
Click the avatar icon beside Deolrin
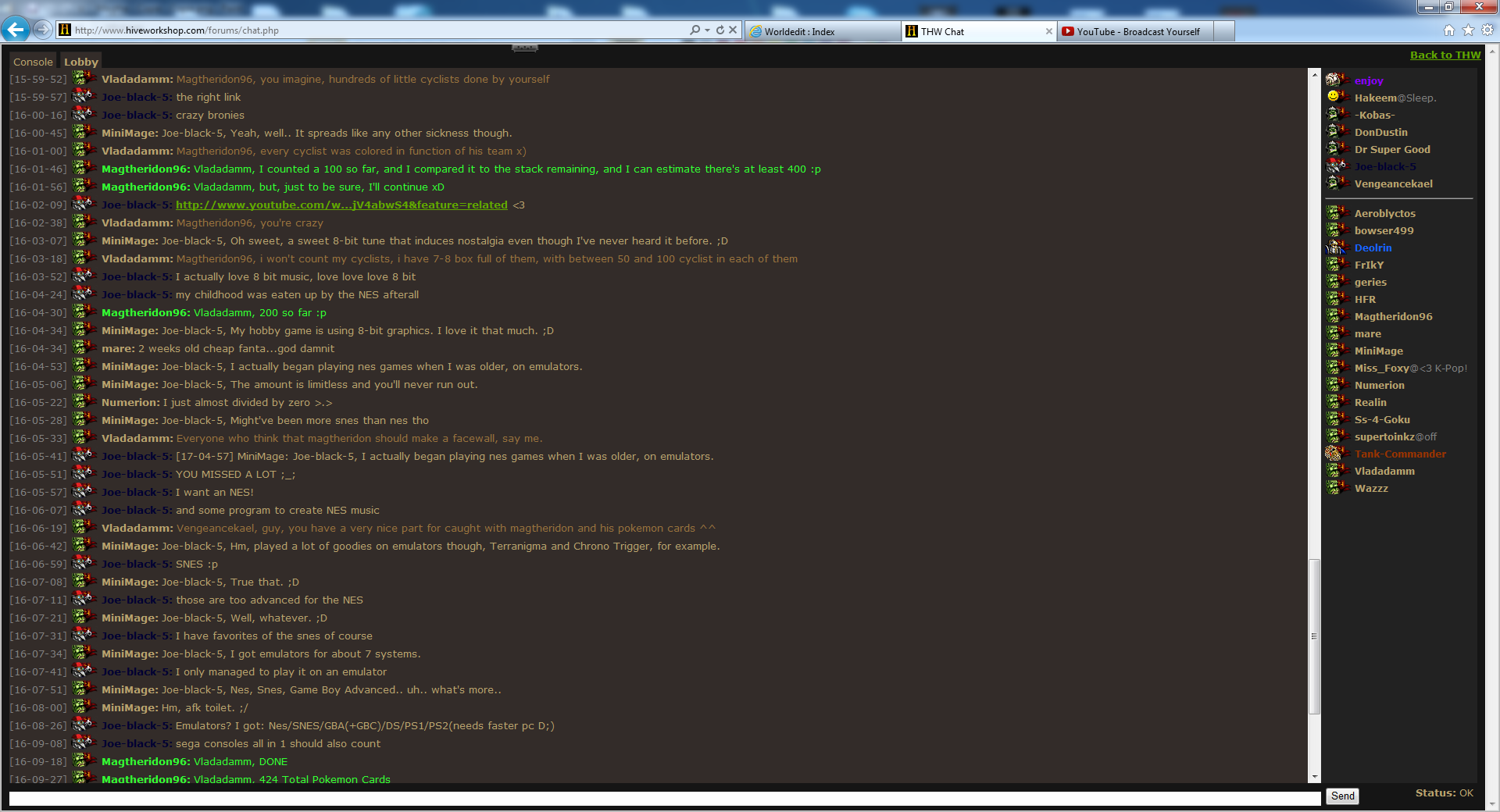click(x=1337, y=247)
